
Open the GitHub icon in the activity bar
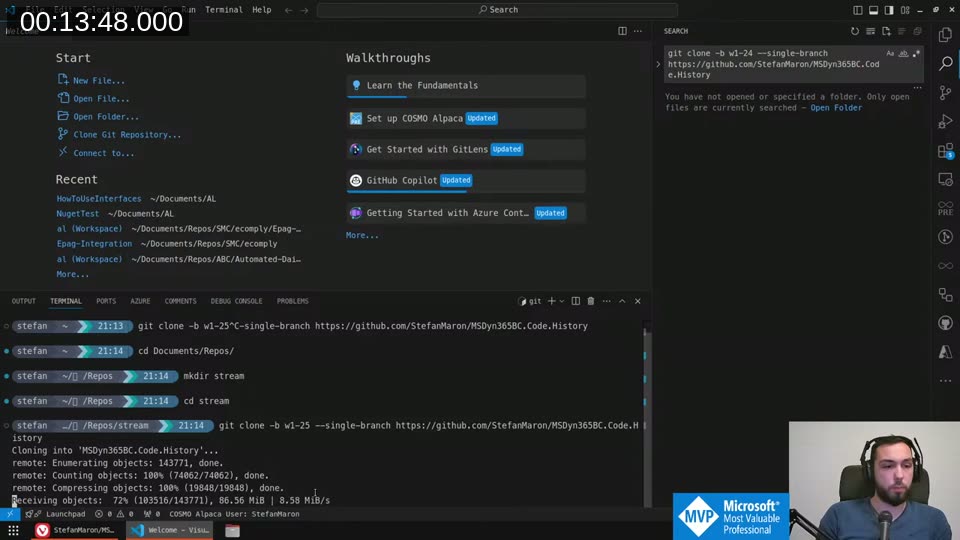click(945, 323)
